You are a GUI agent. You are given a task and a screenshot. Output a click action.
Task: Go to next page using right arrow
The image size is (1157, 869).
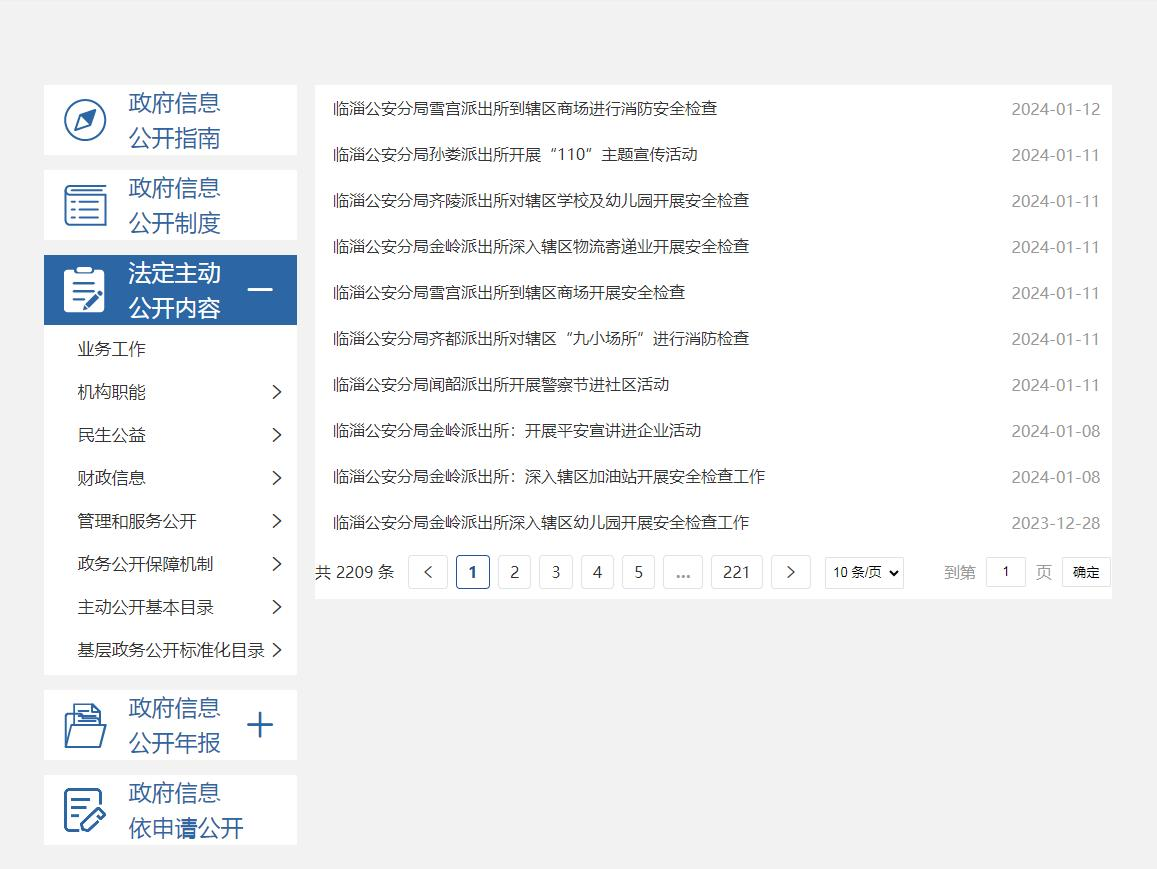click(791, 572)
